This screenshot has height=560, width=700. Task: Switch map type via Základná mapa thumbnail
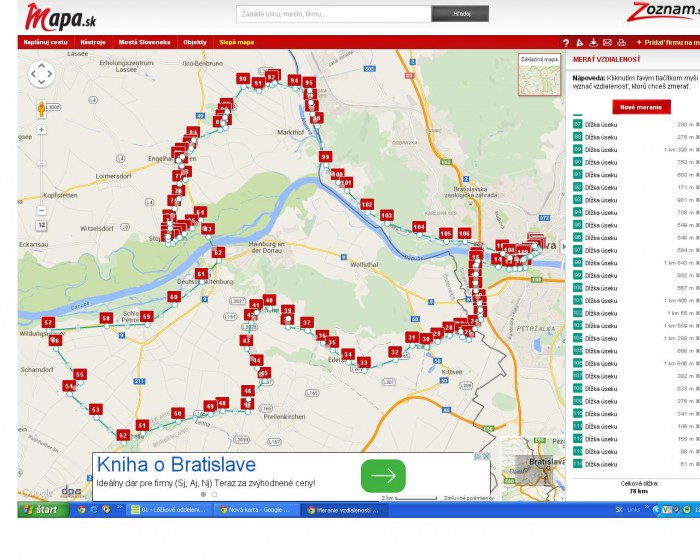pyautogui.click(x=539, y=75)
